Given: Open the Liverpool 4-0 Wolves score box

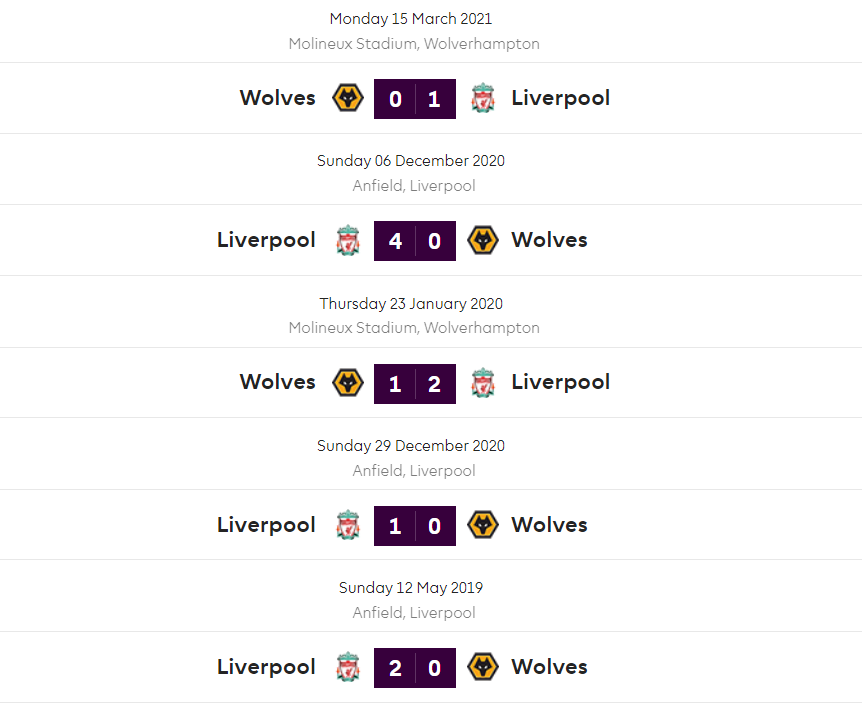Looking at the screenshot, I should click(x=415, y=241).
